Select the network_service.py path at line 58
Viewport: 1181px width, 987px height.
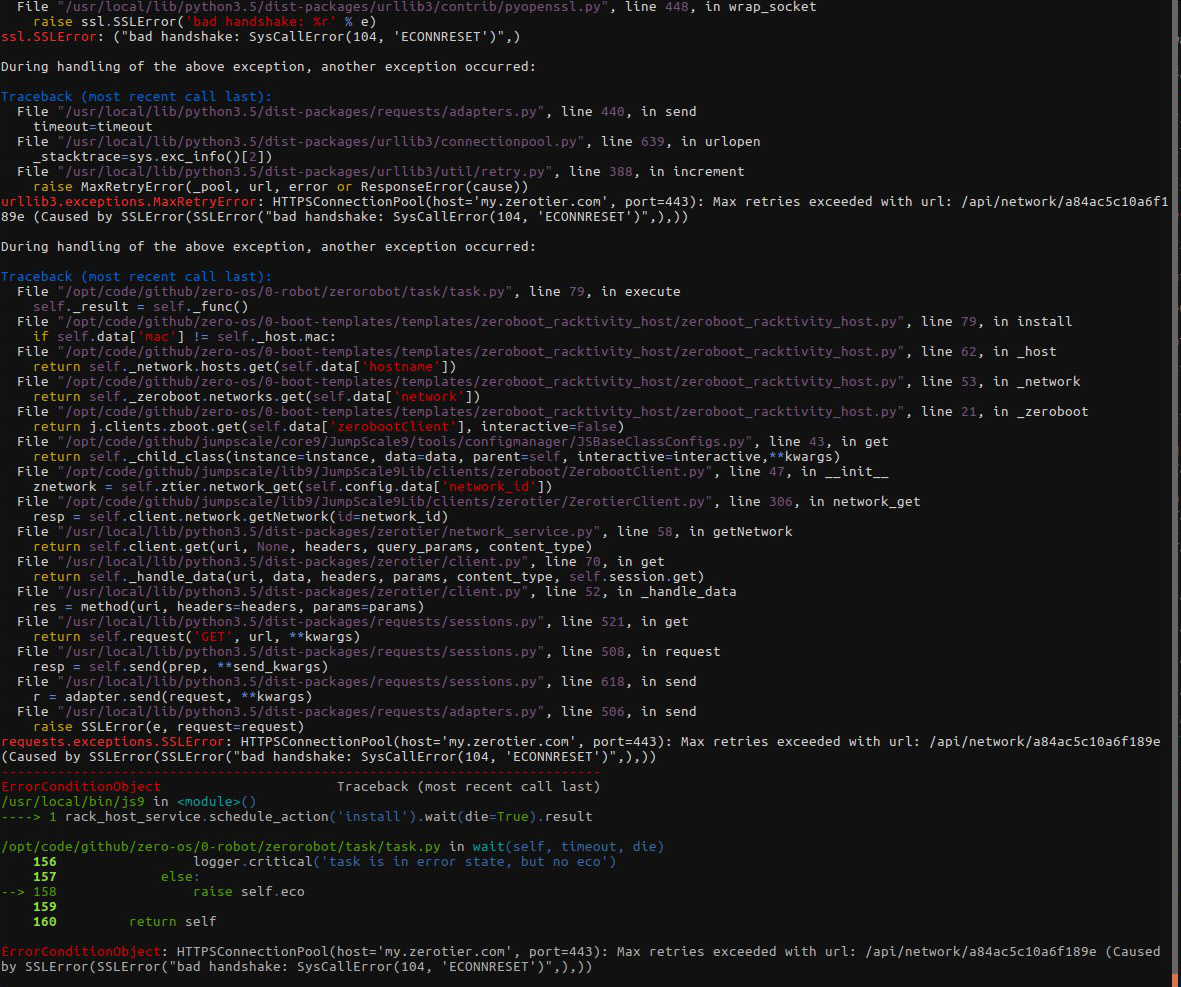(x=330, y=531)
